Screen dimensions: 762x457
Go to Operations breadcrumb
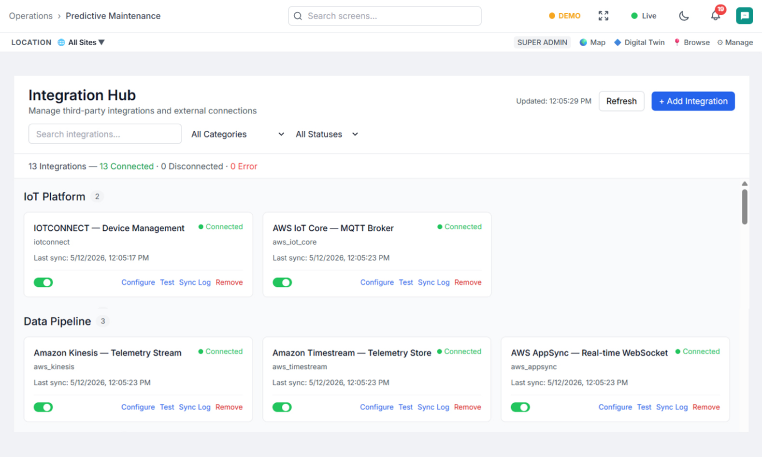[31, 16]
